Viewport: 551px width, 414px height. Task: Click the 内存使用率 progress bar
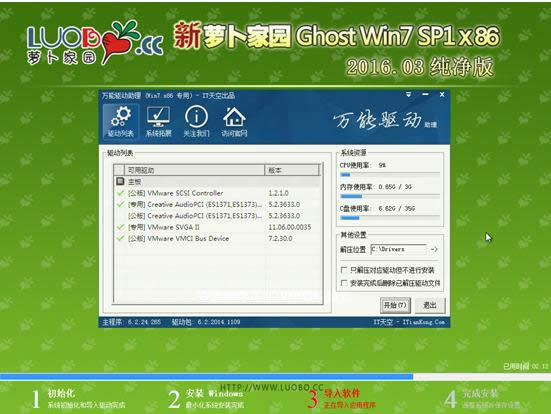point(390,196)
